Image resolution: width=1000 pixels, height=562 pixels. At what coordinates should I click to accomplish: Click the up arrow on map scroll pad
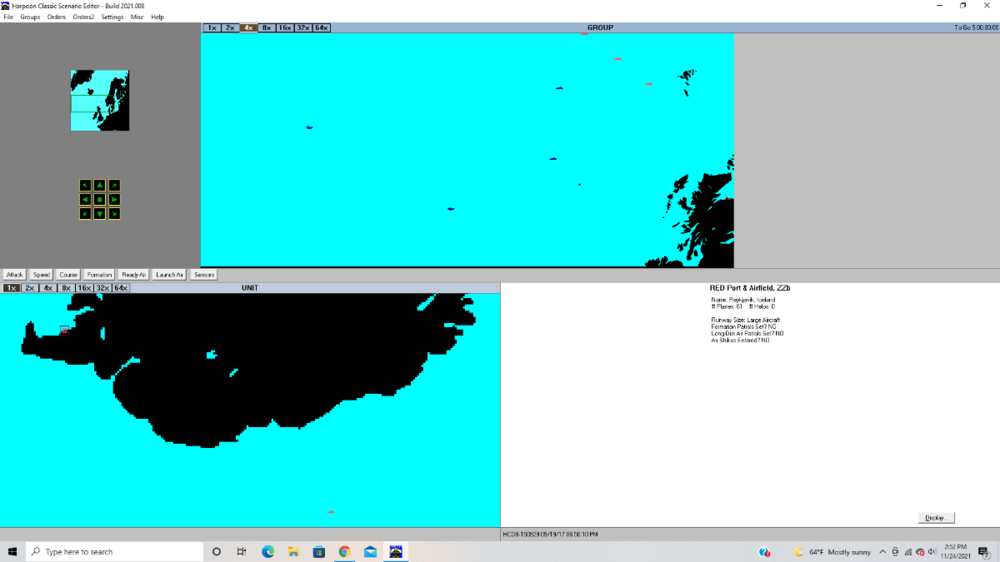100,185
